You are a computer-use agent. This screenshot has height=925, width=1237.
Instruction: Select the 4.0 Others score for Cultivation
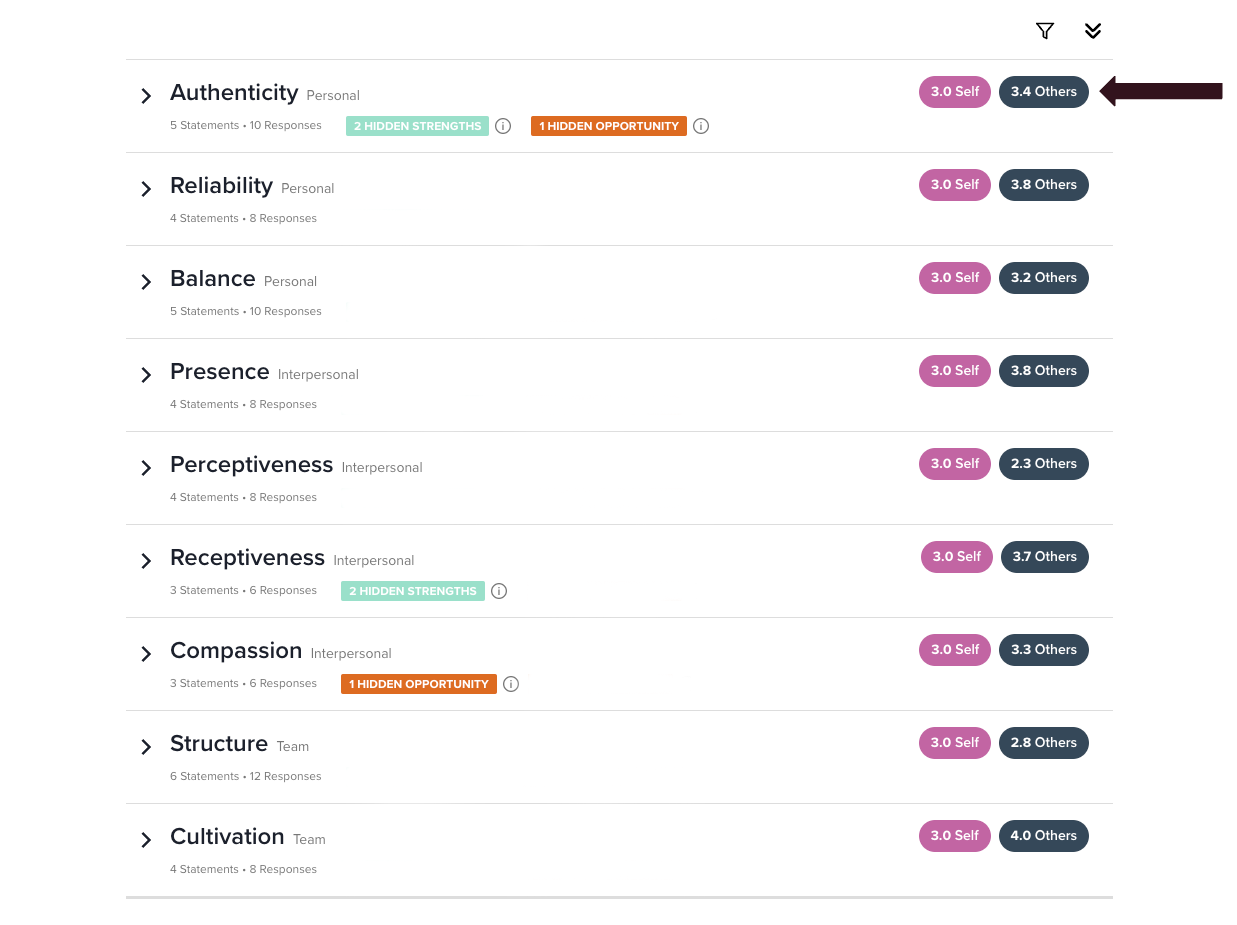[x=1044, y=836]
